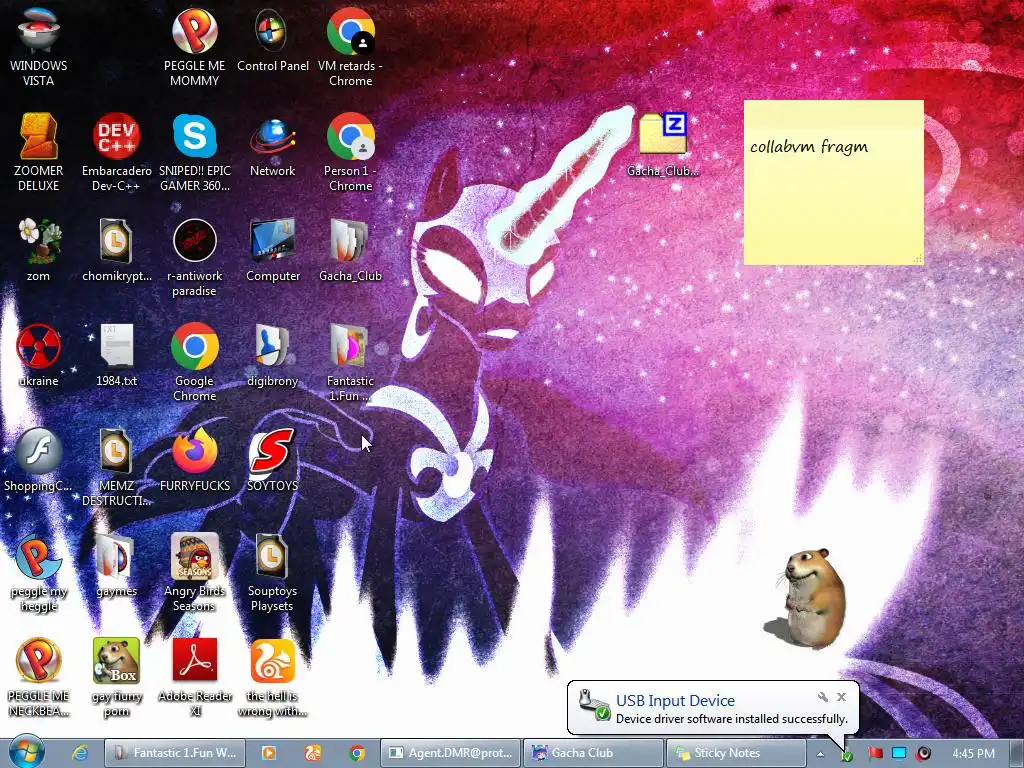Launch Person 1 - Chrome shortcut

351,152
